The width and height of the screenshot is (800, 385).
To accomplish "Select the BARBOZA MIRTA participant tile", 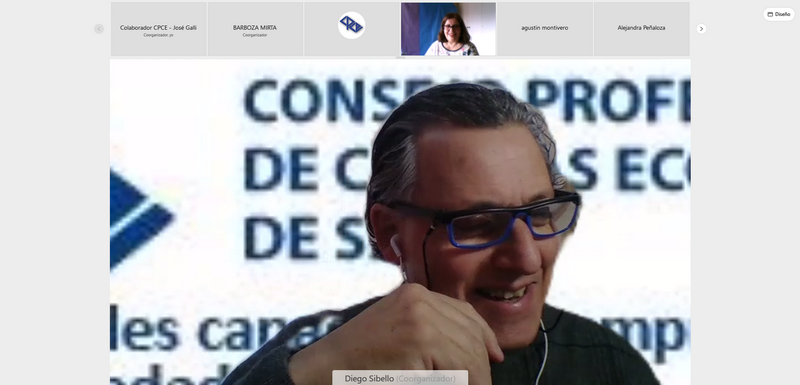I will 255,29.
